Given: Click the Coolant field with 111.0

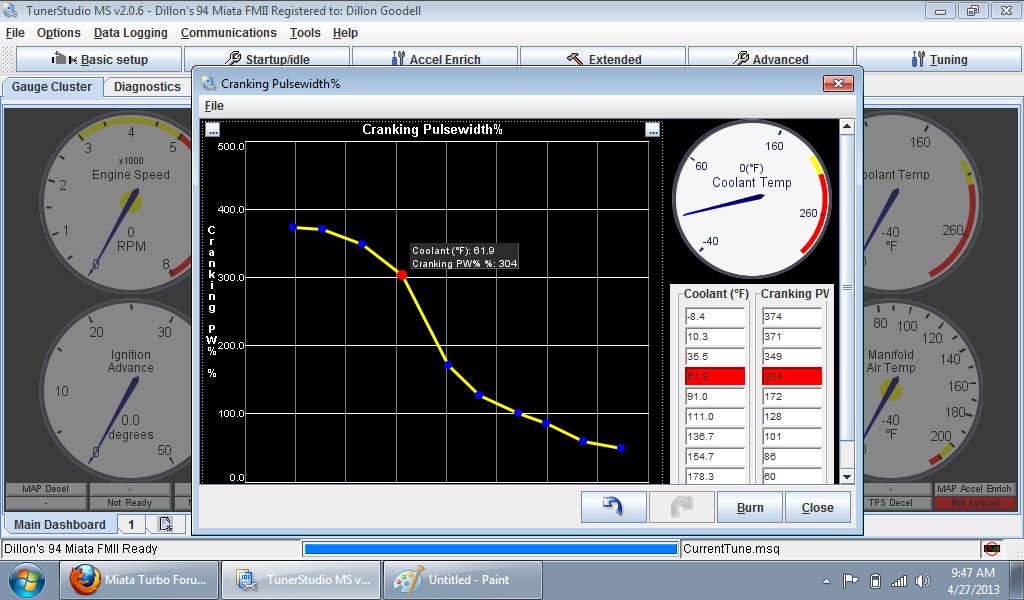Looking at the screenshot, I should [x=715, y=417].
